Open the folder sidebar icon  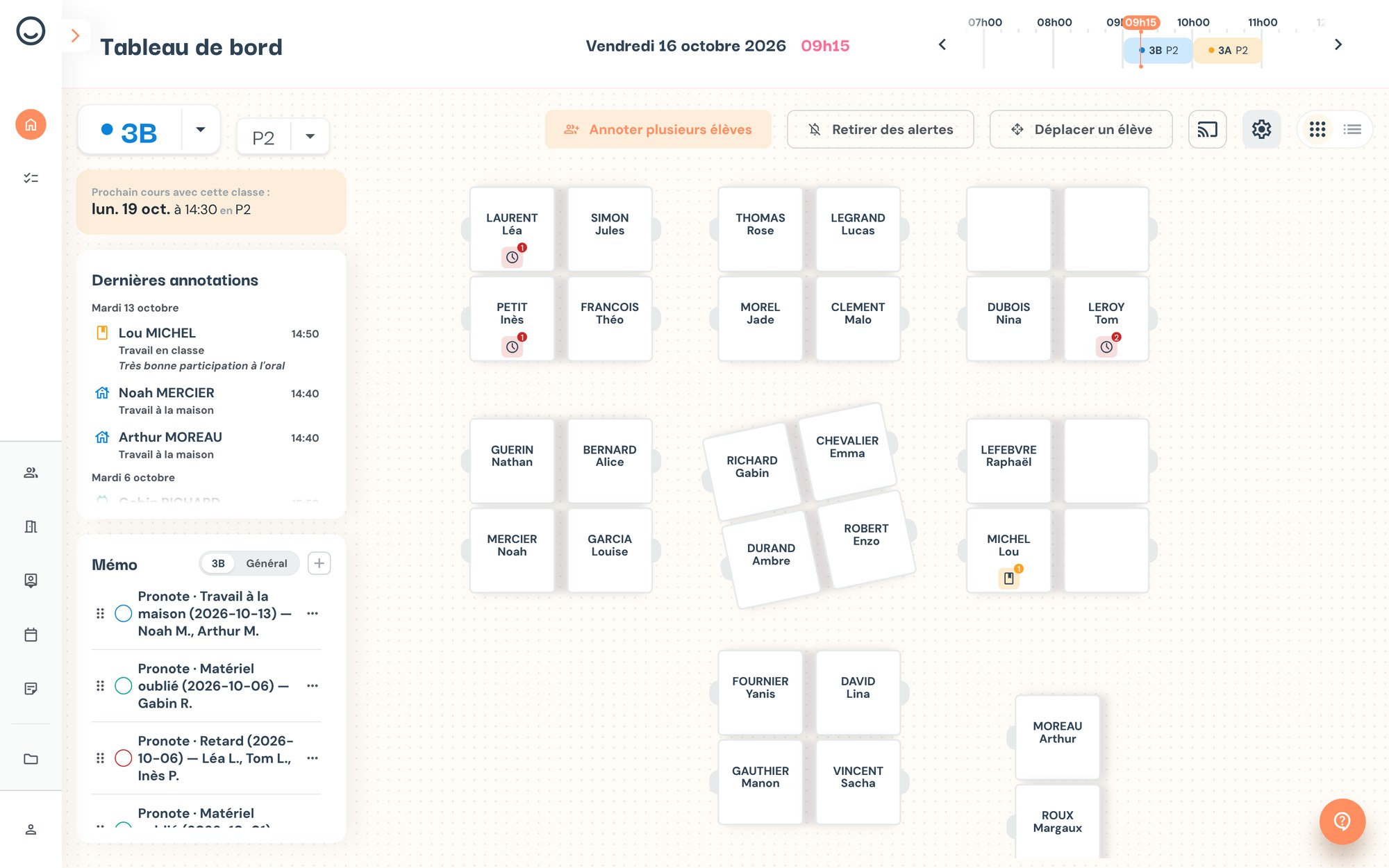click(x=31, y=759)
